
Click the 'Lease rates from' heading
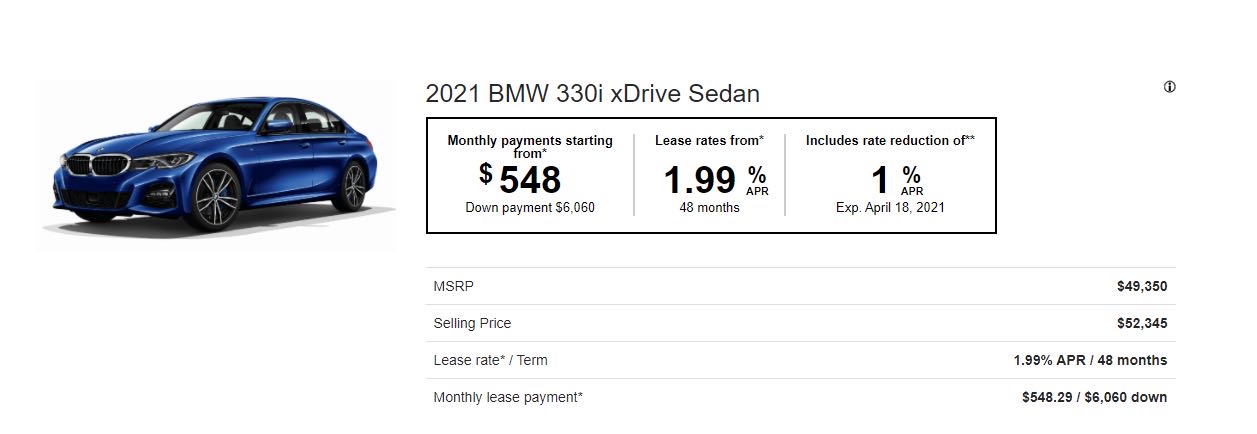coord(709,141)
